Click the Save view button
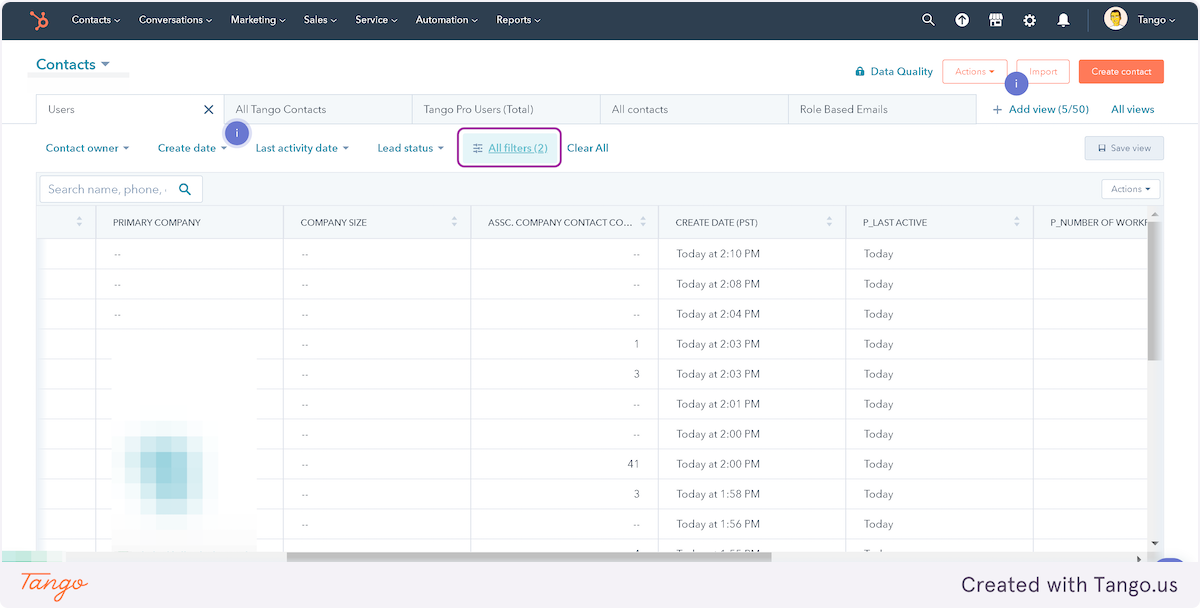 pyautogui.click(x=1124, y=148)
